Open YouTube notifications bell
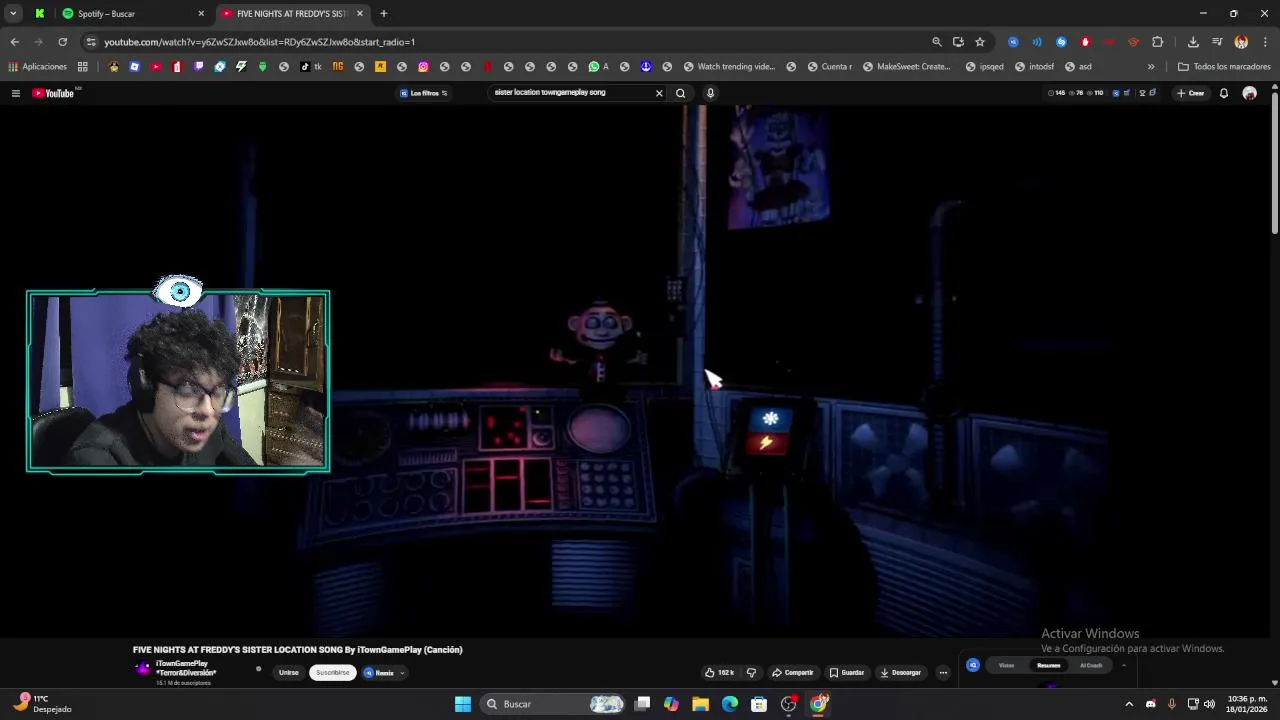This screenshot has height=720, width=1280. point(1223,93)
